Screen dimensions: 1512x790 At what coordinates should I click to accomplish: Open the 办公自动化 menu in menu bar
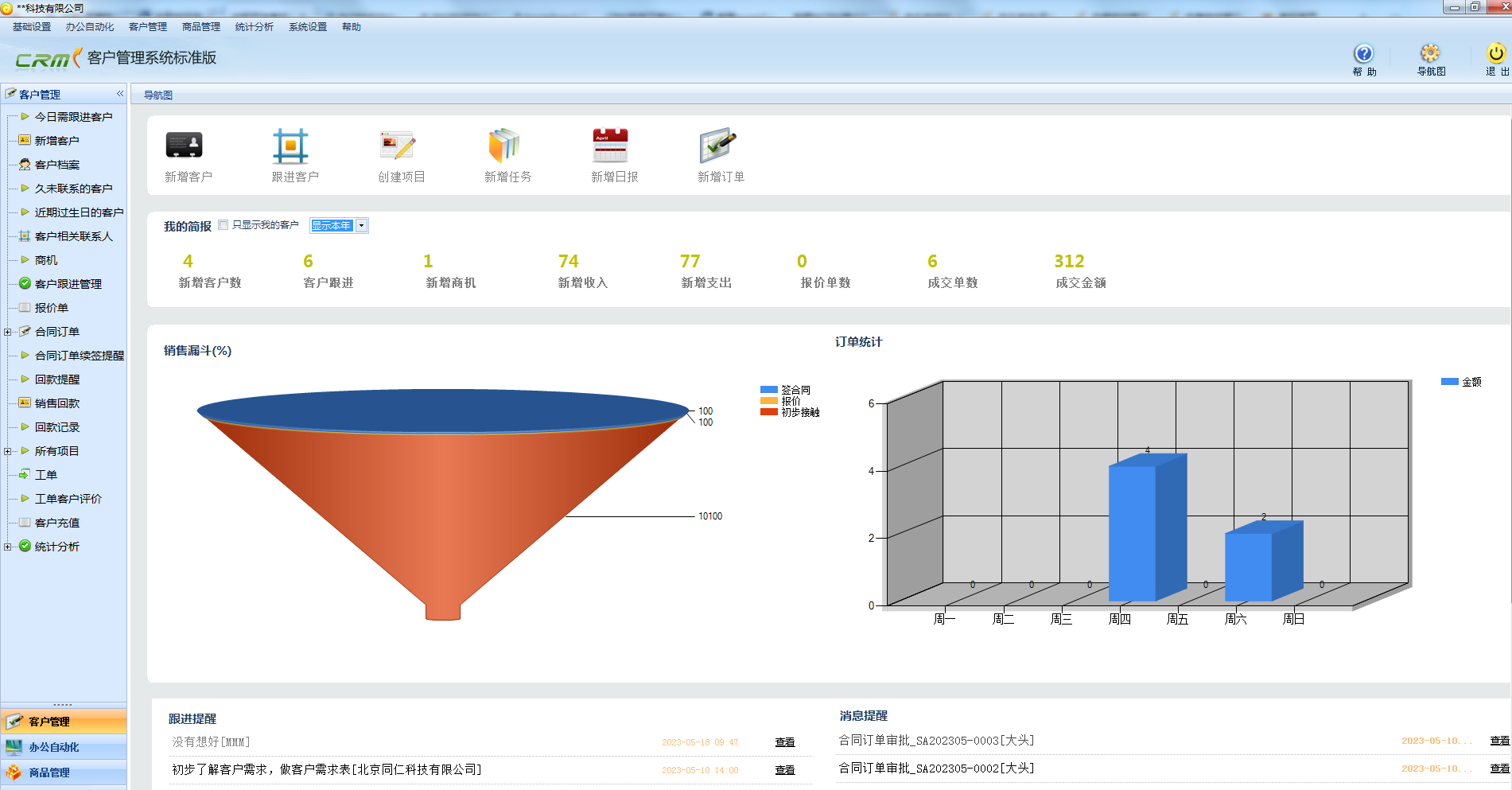coord(90,27)
